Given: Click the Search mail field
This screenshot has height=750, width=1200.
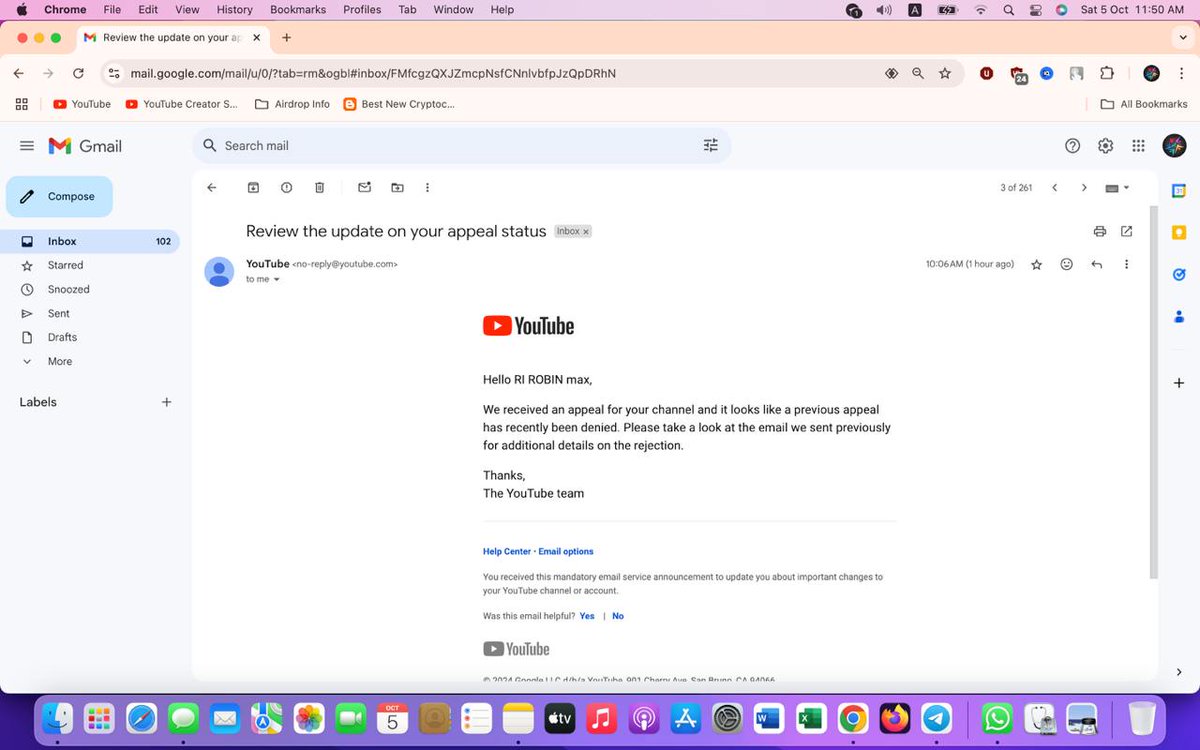Looking at the screenshot, I should [460, 146].
